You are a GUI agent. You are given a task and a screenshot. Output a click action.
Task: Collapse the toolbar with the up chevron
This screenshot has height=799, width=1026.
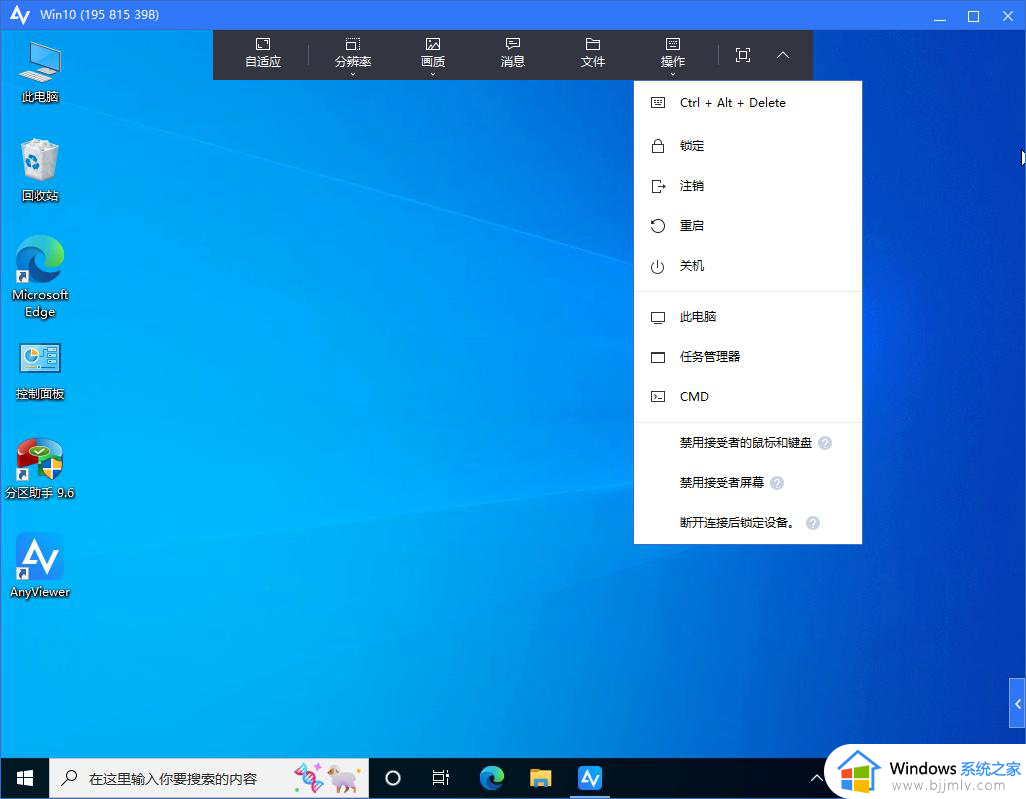pos(783,55)
